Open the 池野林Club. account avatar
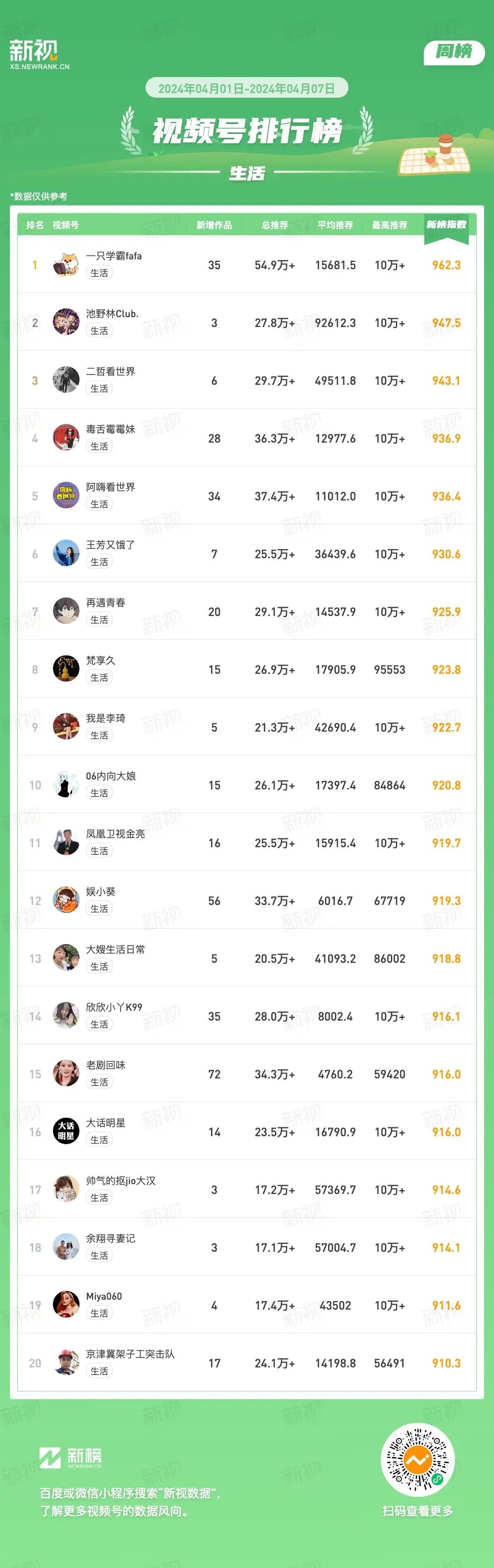 point(66,323)
